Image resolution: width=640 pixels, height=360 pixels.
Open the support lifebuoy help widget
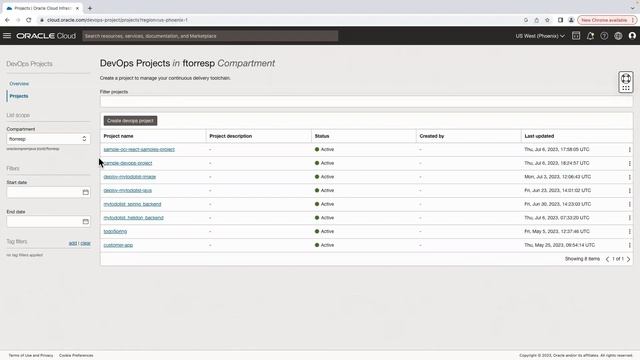click(x=626, y=82)
